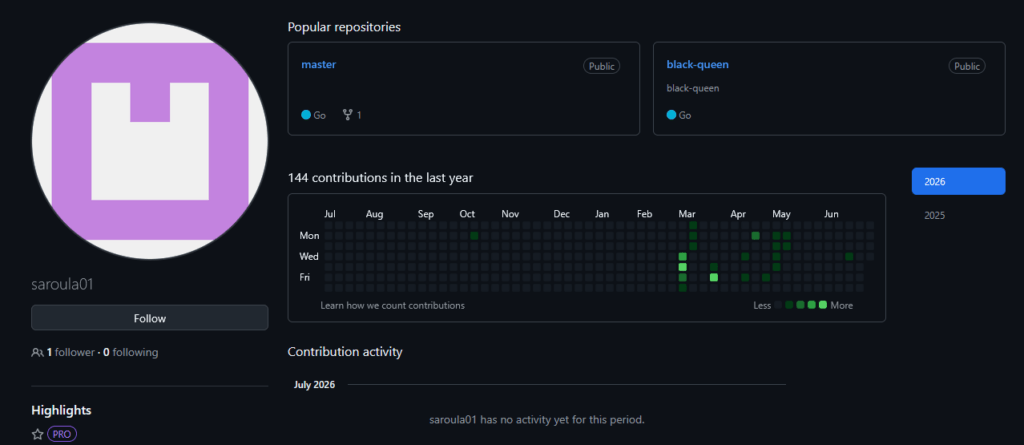The width and height of the screenshot is (1024, 445).
Task: Open the black-queen repository link
Action: pos(697,65)
